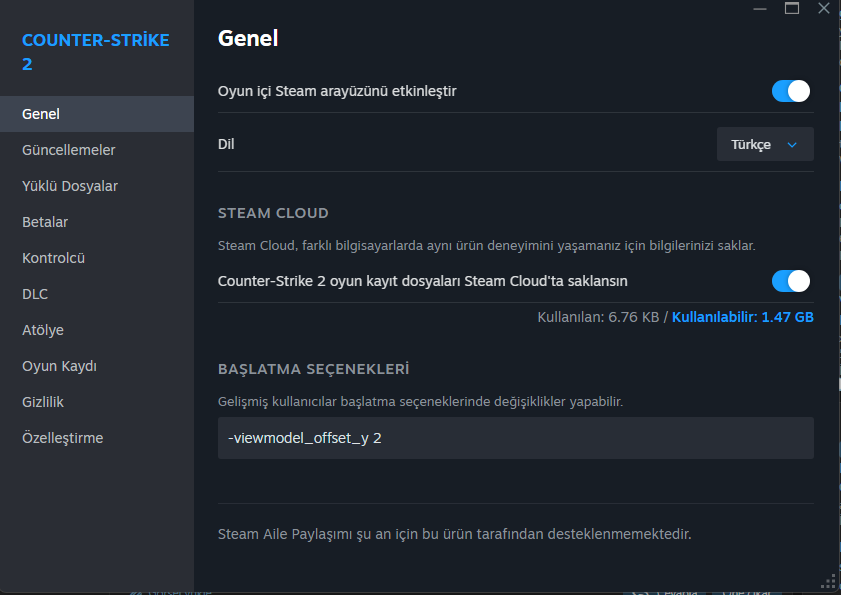Turn off Steam Cloud save sync

[x=790, y=281]
